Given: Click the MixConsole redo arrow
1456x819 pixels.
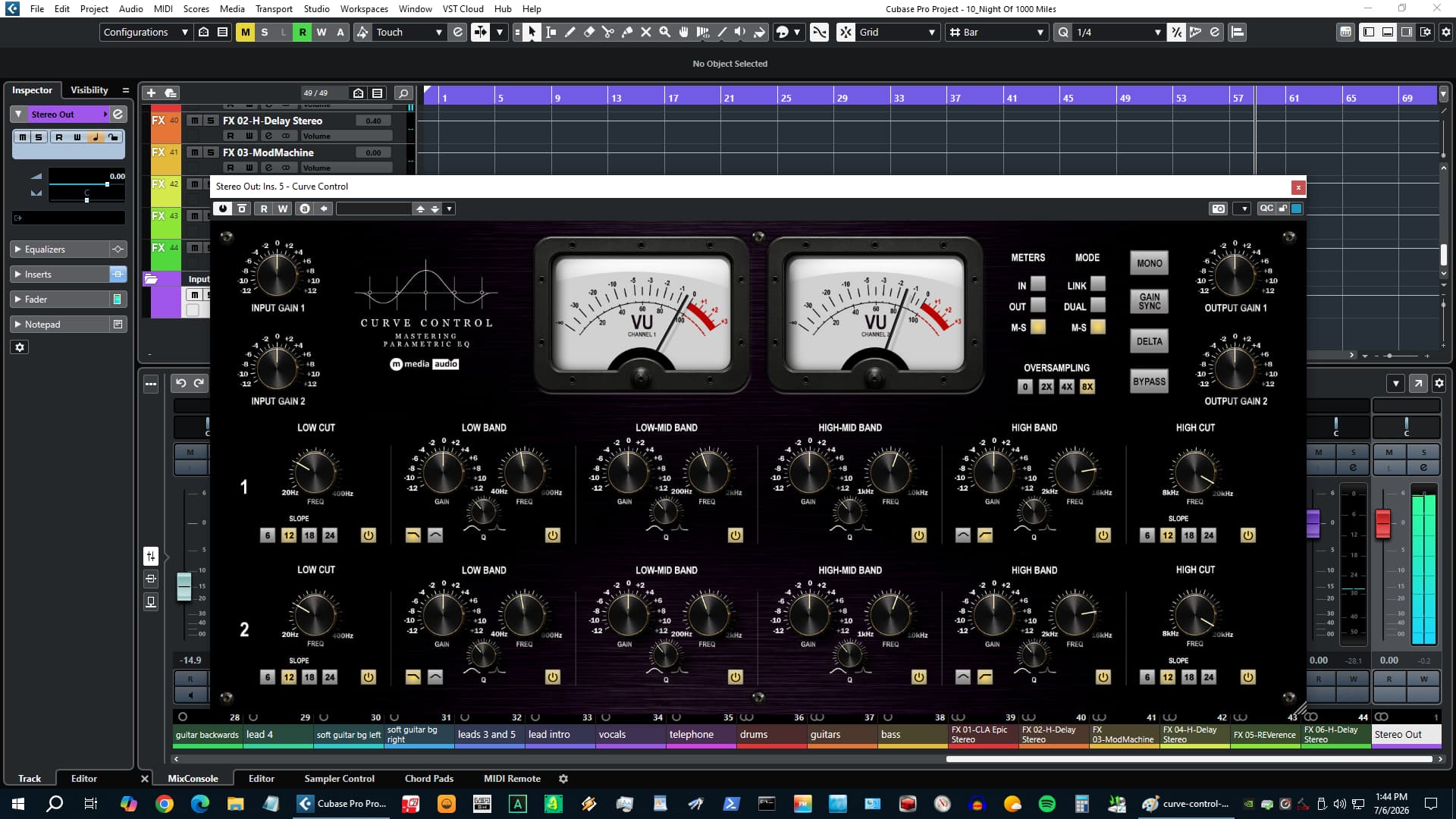Looking at the screenshot, I should click(199, 383).
